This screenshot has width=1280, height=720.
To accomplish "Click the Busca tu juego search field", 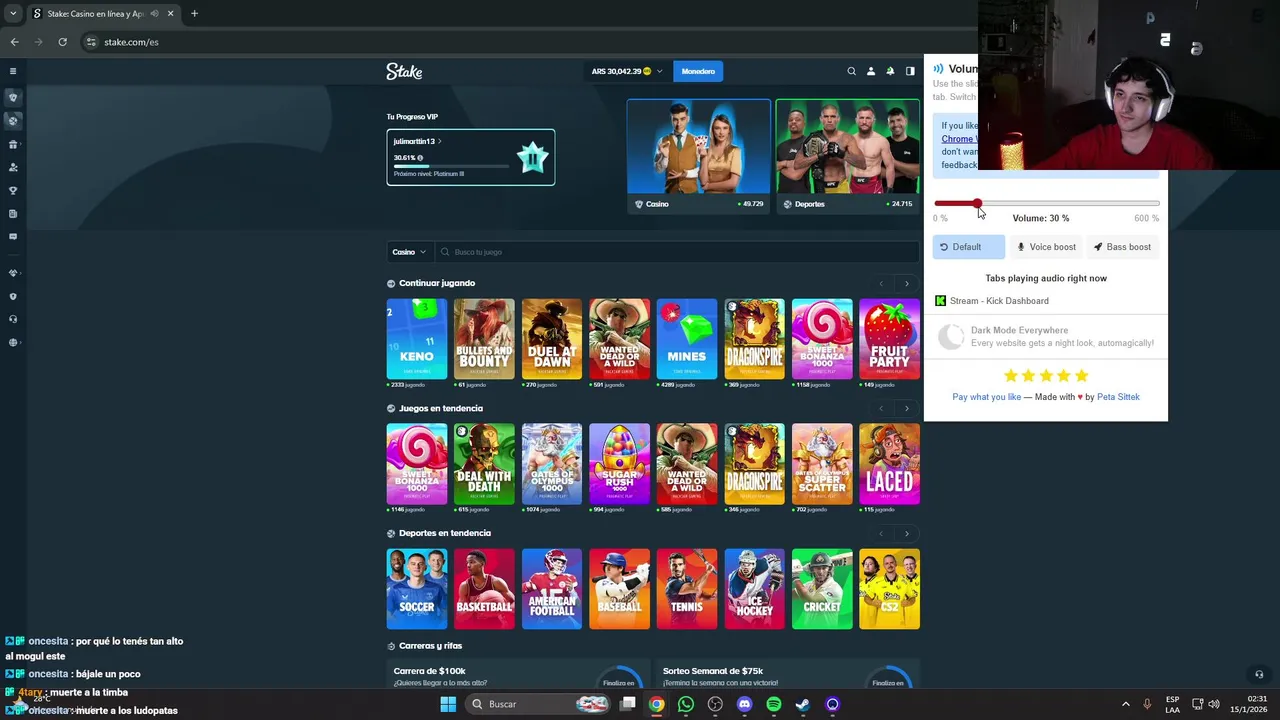I will pos(678,252).
